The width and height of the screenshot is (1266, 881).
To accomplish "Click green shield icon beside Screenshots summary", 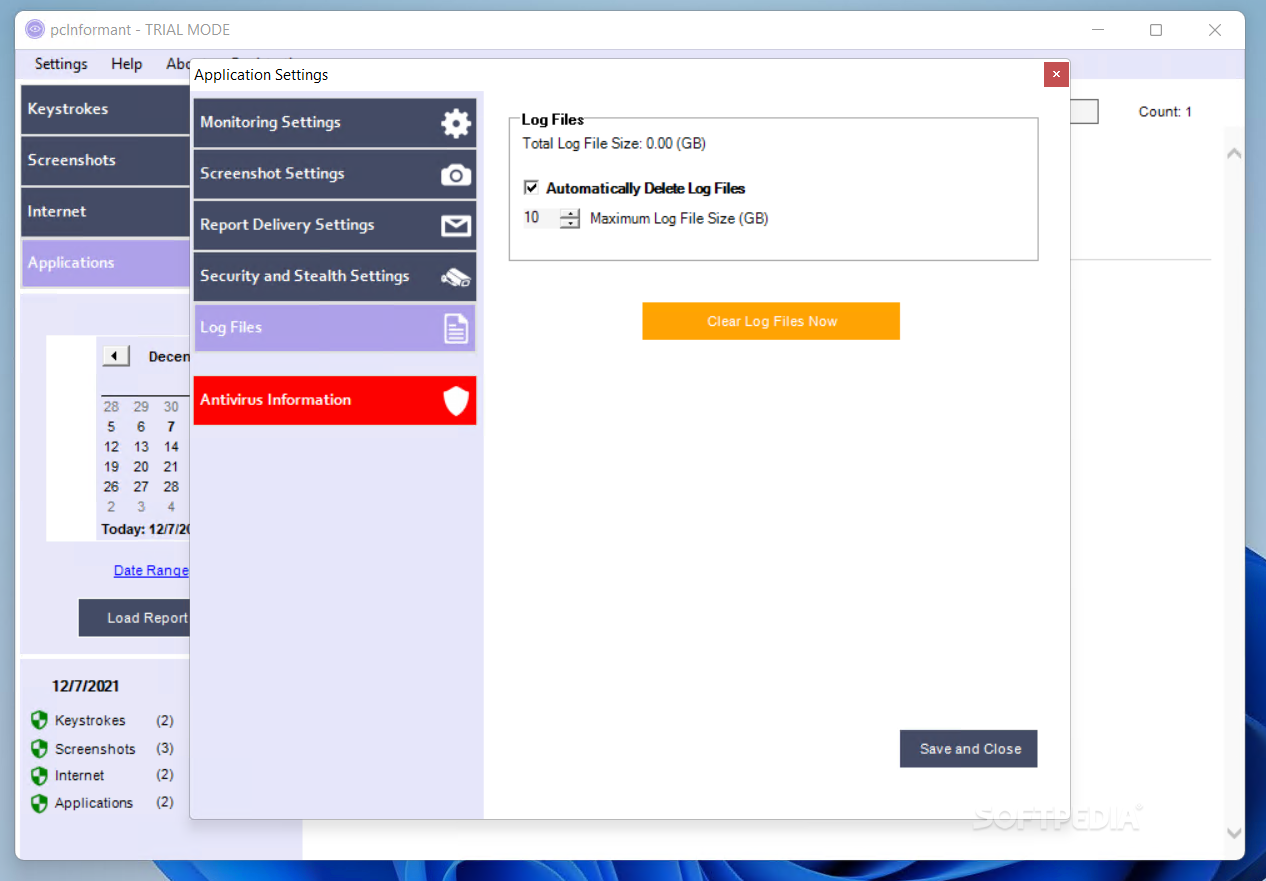I will (39, 748).
